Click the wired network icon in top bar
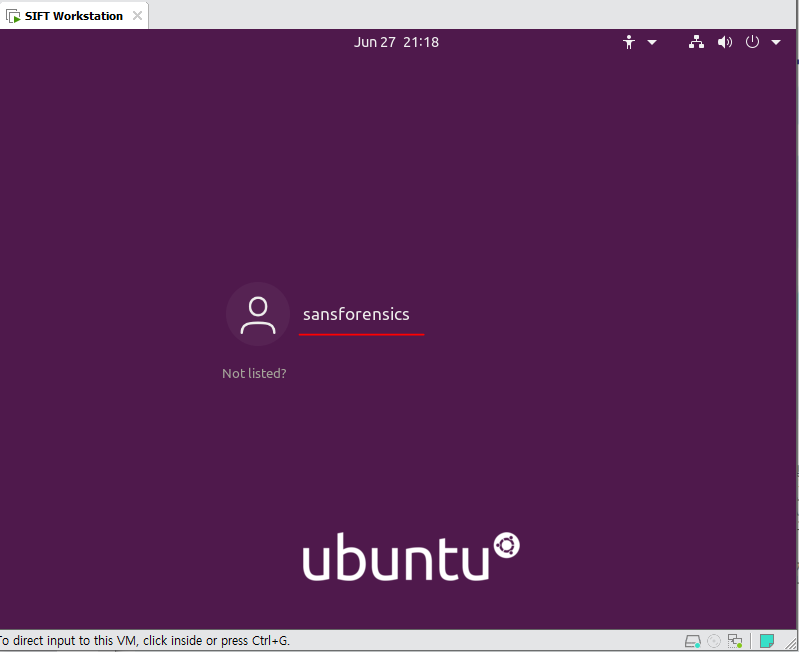Screen dimensions: 799x652 point(696,42)
